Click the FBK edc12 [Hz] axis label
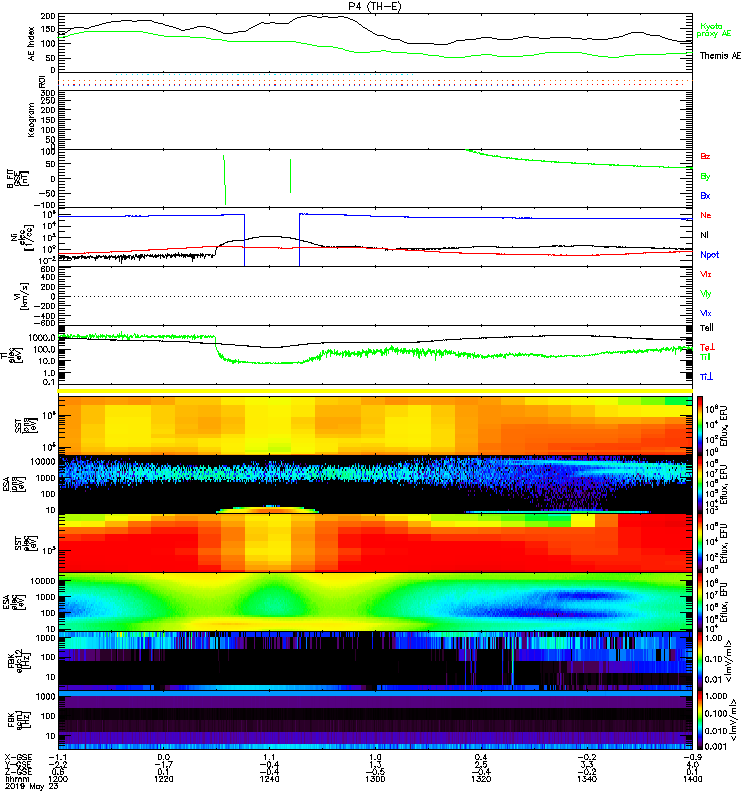The height and width of the screenshot is (800, 750). [20, 661]
